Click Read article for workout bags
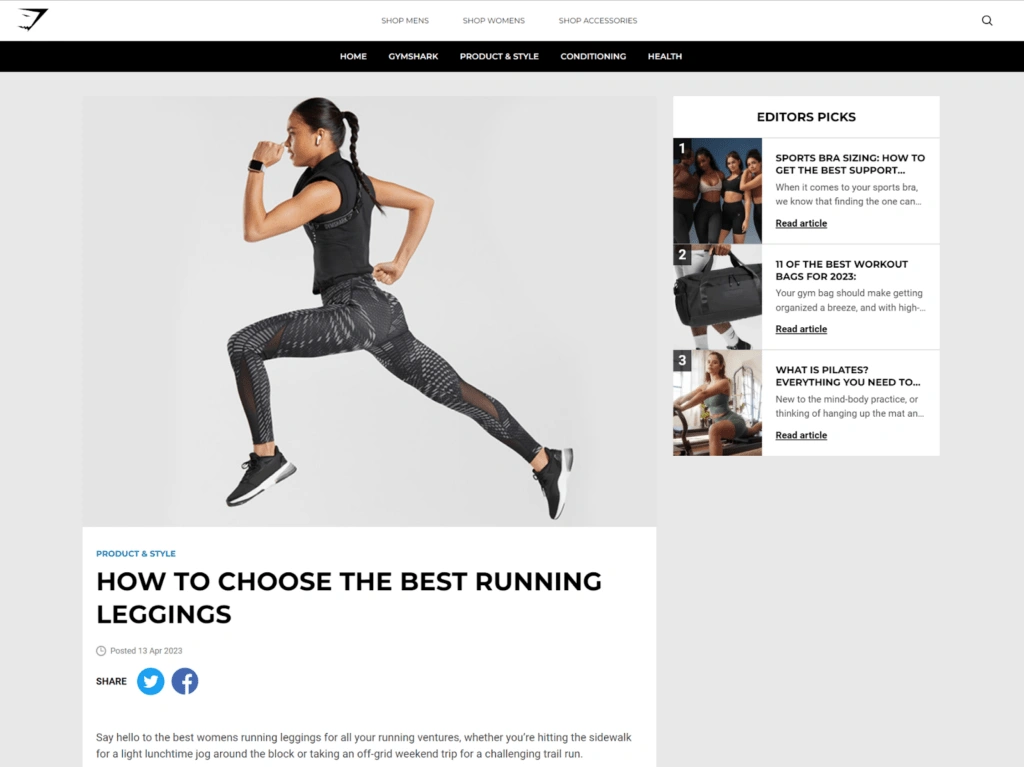1024x767 pixels. (x=801, y=329)
